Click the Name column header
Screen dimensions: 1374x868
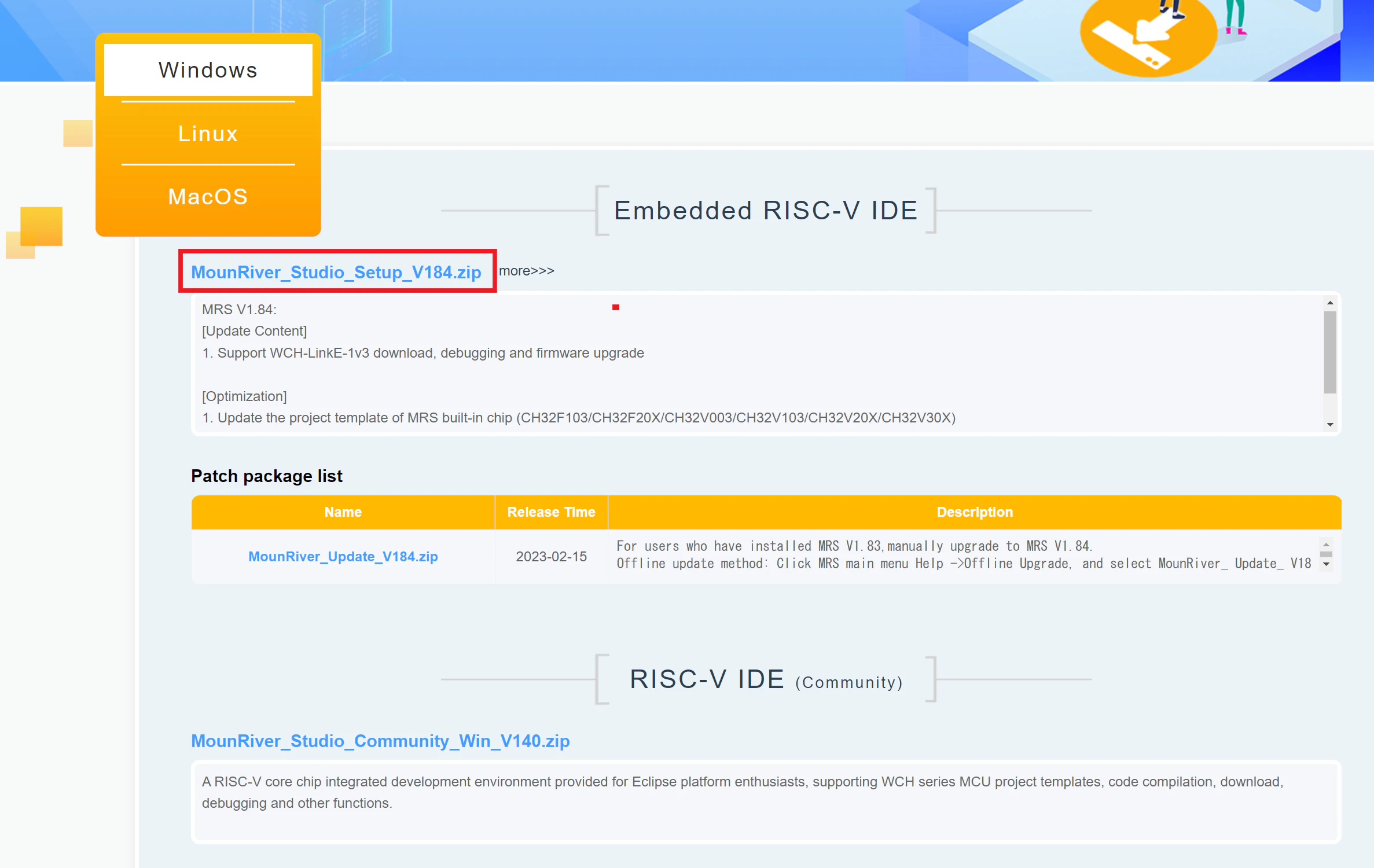[x=343, y=512]
